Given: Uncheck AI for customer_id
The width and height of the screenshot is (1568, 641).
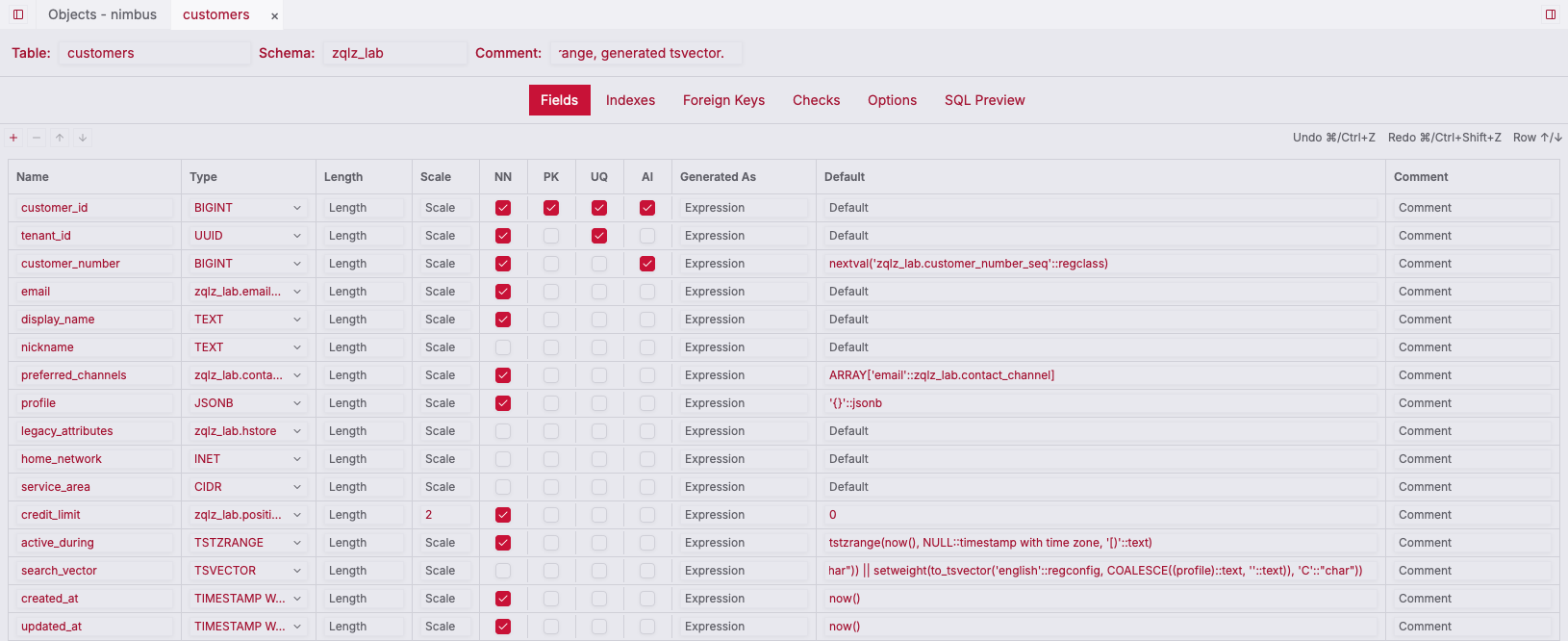Looking at the screenshot, I should pyautogui.click(x=647, y=208).
